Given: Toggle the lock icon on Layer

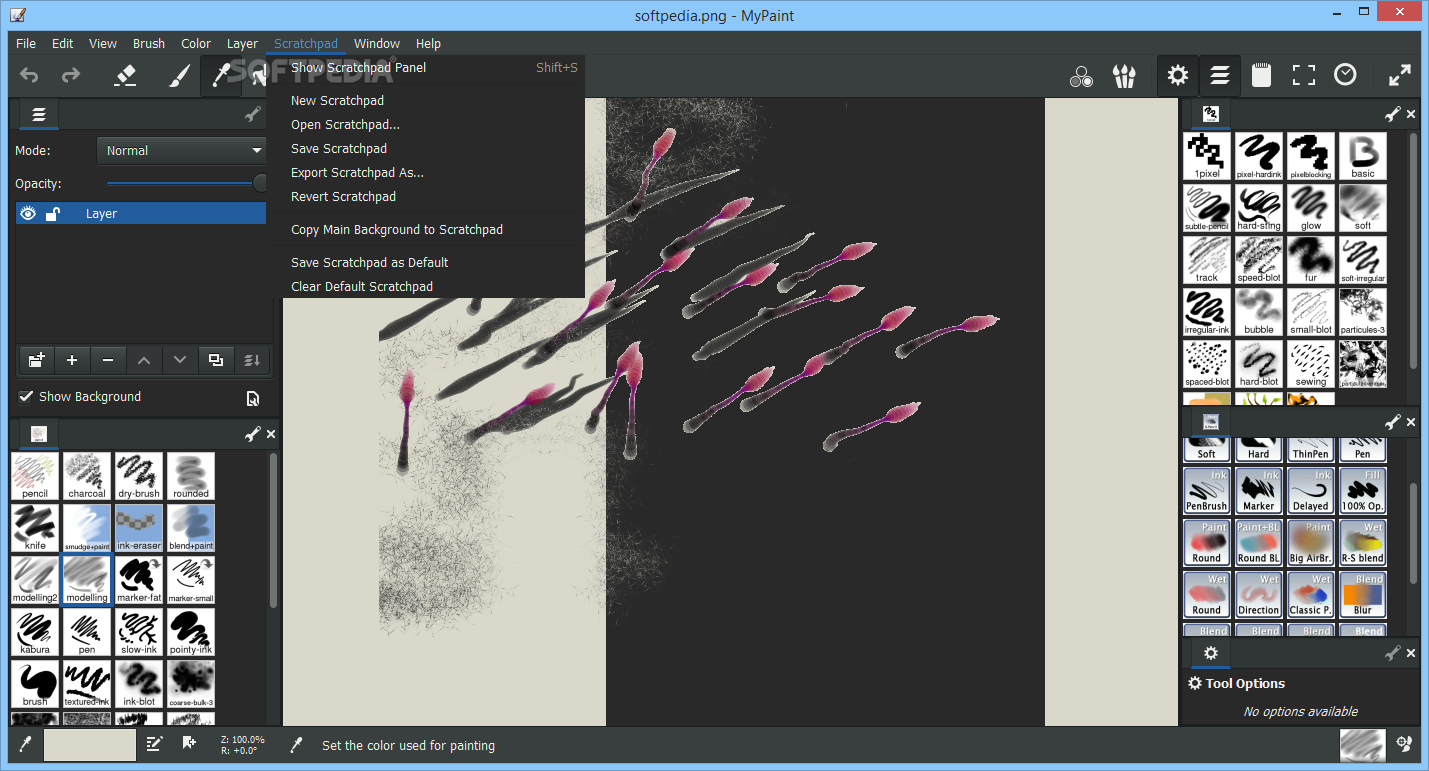Looking at the screenshot, I should coord(52,213).
